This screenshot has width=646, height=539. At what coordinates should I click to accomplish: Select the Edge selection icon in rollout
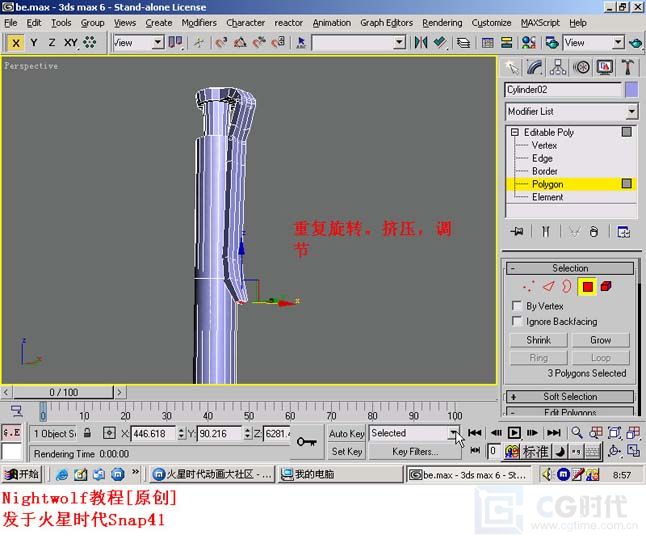point(548,286)
